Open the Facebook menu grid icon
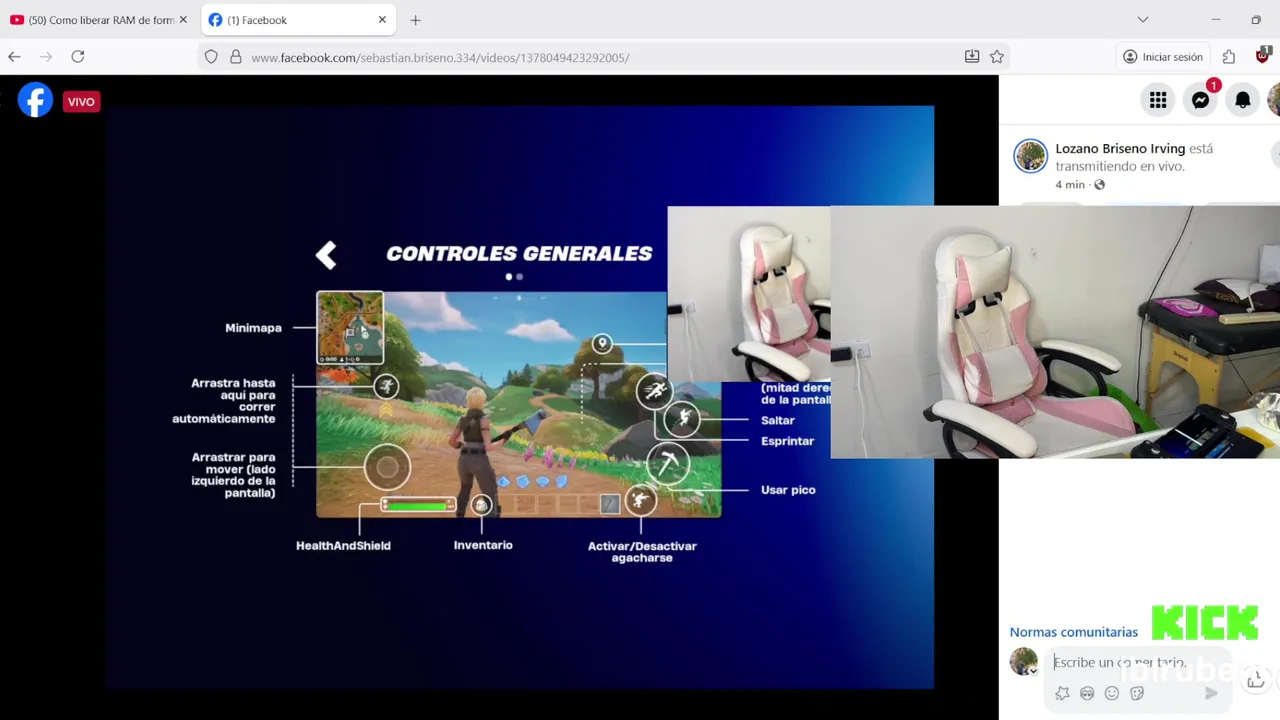 click(x=1158, y=99)
